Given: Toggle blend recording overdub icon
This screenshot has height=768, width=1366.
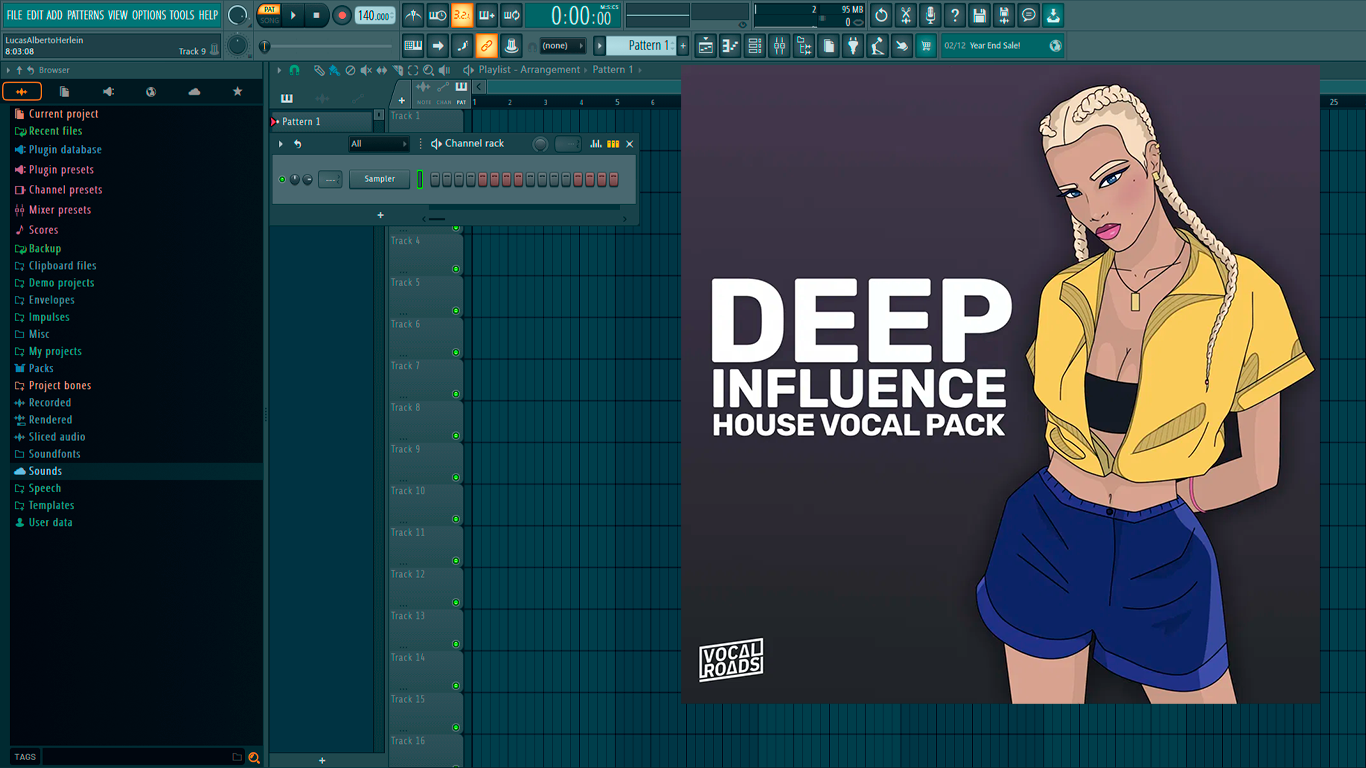Looking at the screenshot, I should [487, 15].
